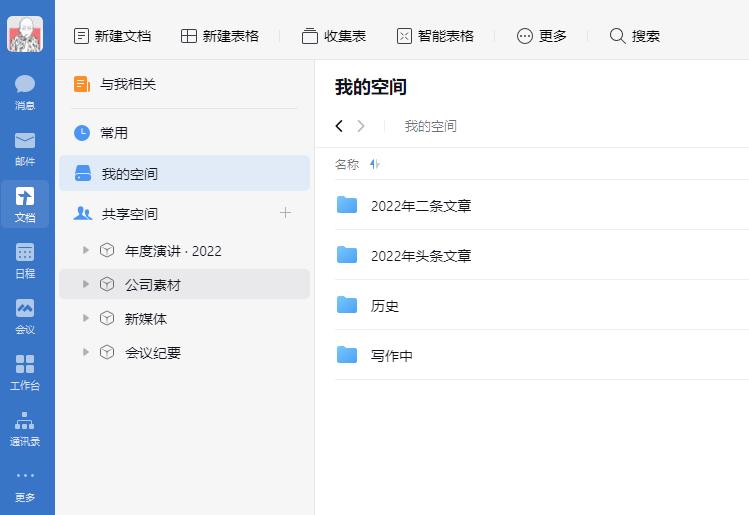The width and height of the screenshot is (749, 515).
Task: Open the 年度演讲 · 2022 shared space
Action: tap(173, 251)
